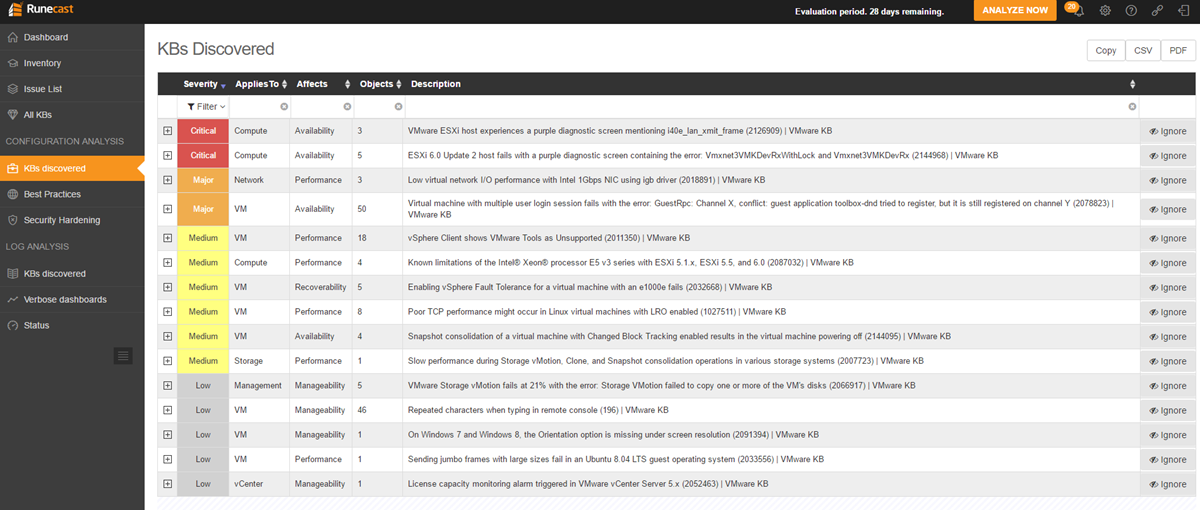
Task: Click the Inventory icon in sidebar
Action: [13, 63]
